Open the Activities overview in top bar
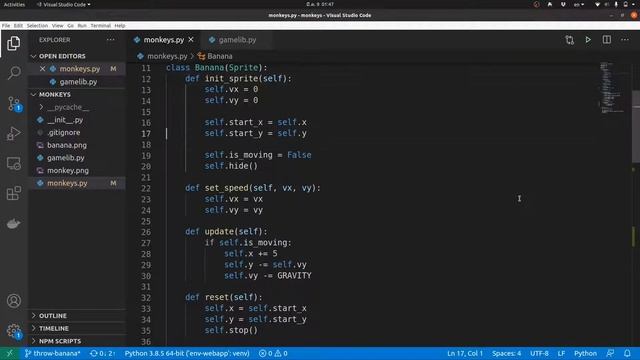640x360 pixels. [x=14, y=4]
